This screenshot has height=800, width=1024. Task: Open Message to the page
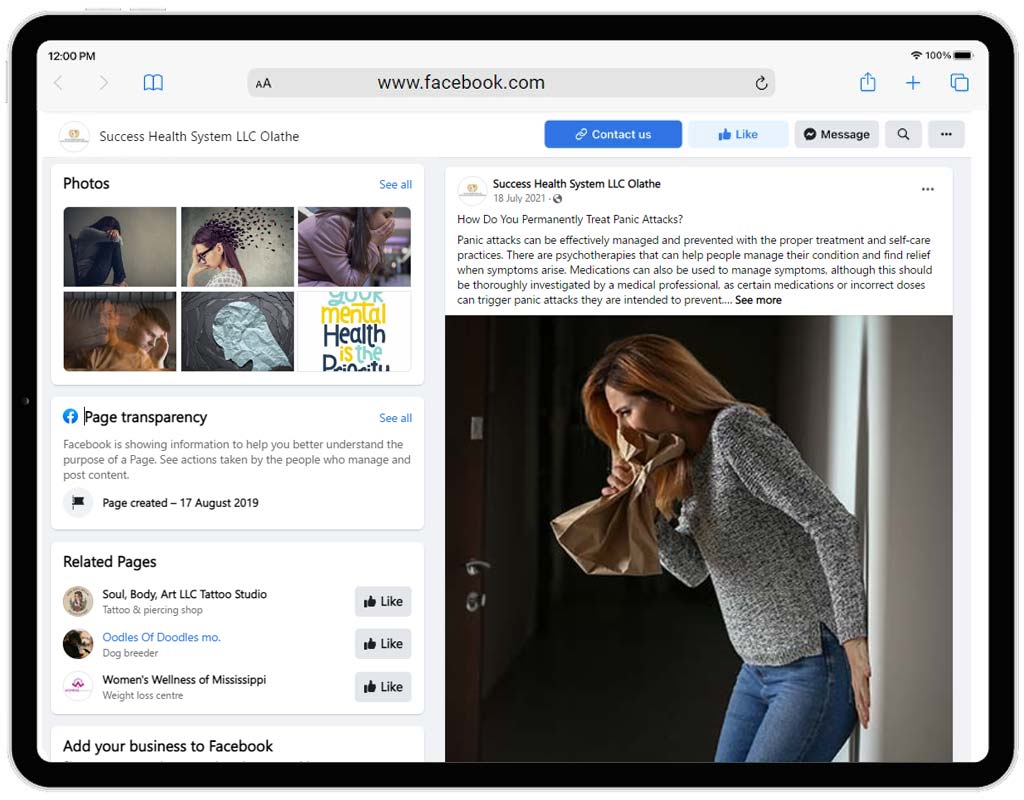pos(837,135)
